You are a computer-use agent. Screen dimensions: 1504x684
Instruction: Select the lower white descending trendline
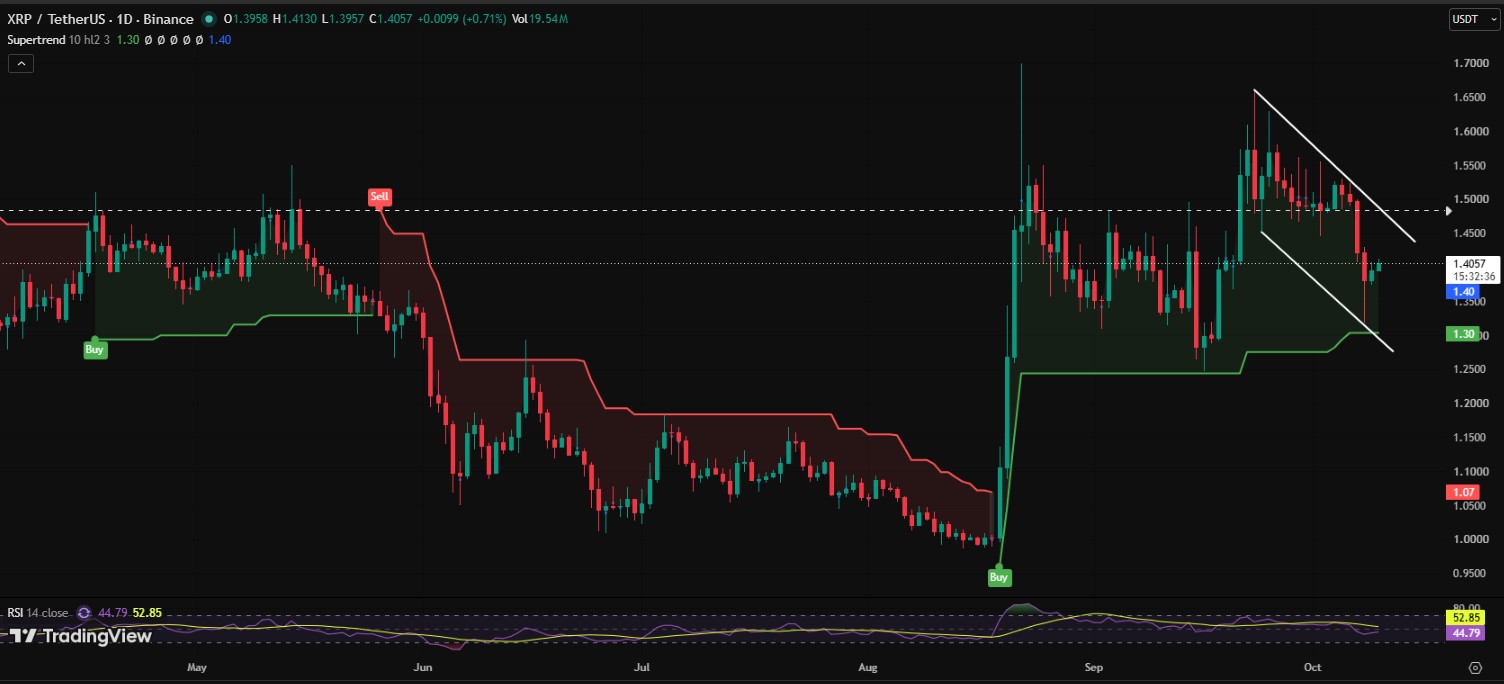point(1326,291)
